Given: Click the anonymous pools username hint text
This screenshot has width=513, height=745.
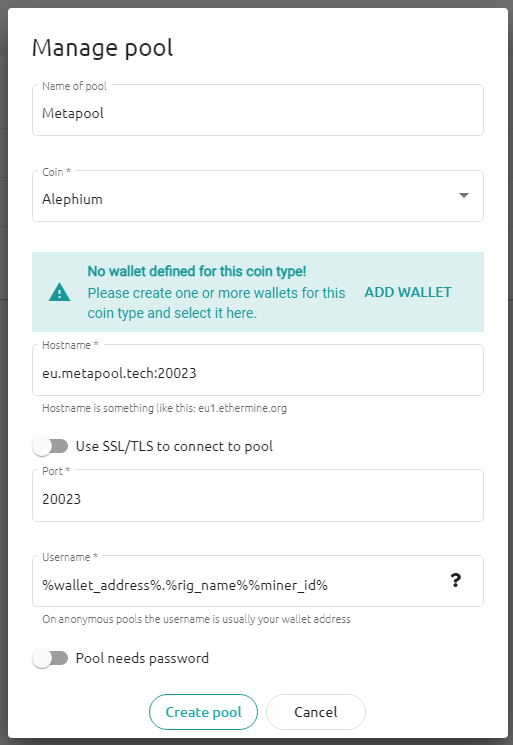Looking at the screenshot, I should [196, 619].
